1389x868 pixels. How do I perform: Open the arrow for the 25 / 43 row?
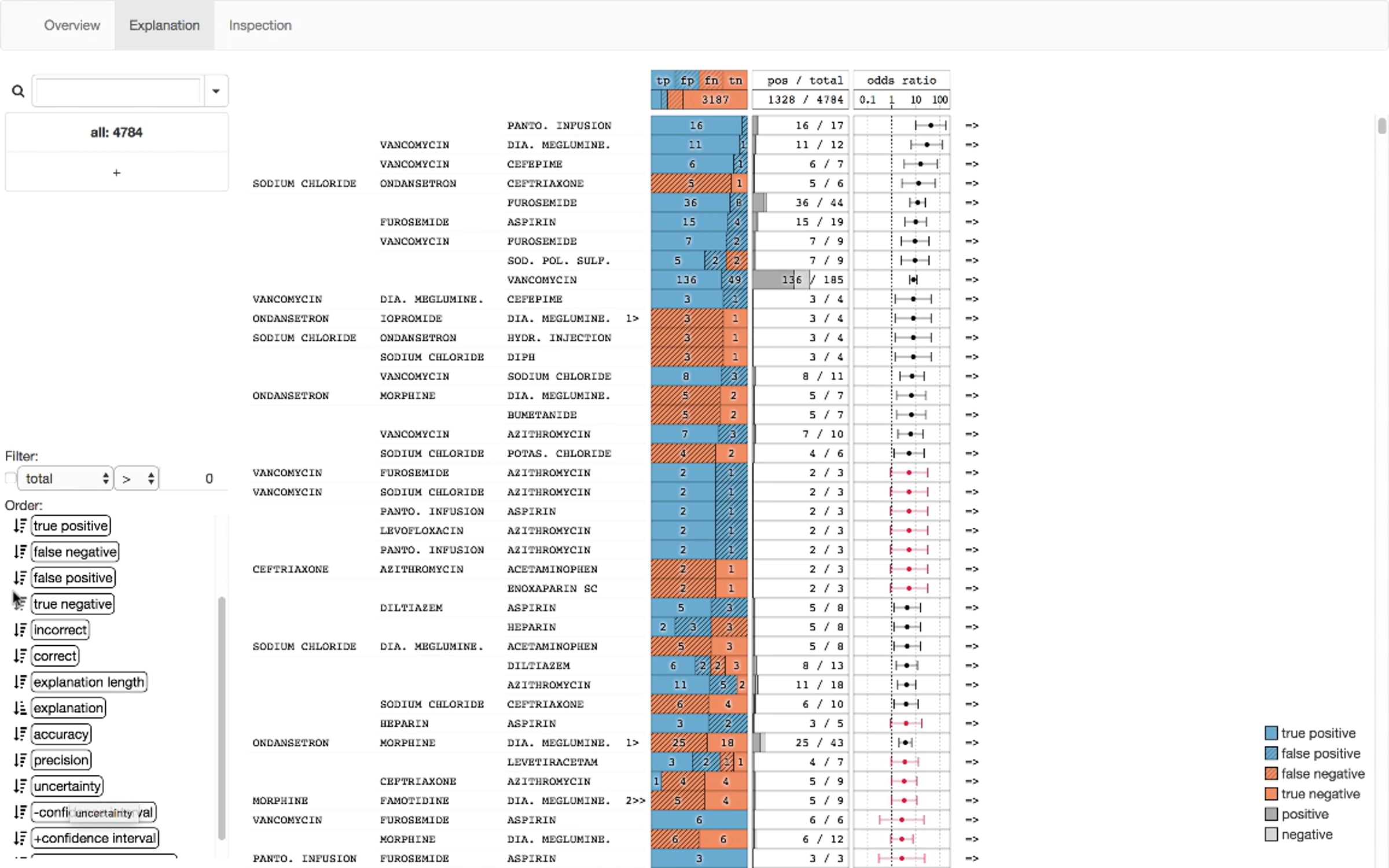pos(972,743)
